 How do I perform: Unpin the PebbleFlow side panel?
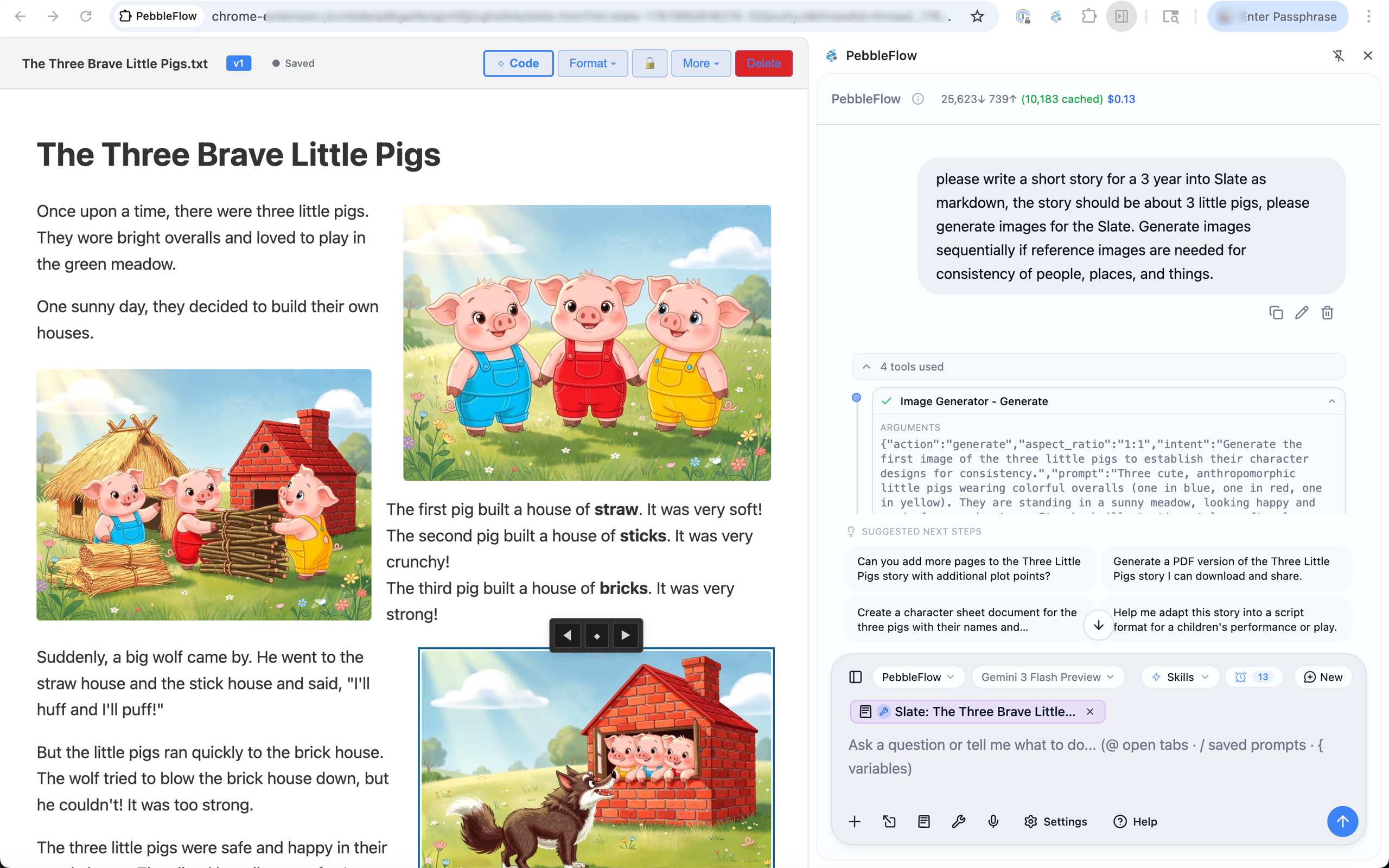coord(1339,55)
